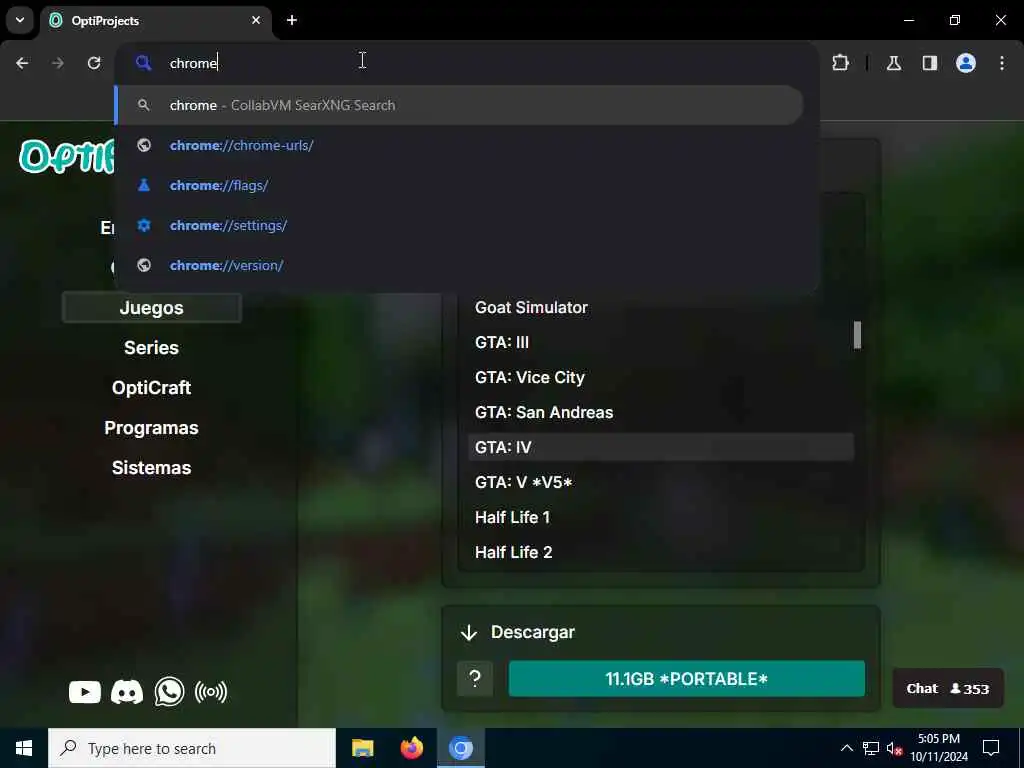Screen dimensions: 1024x768
Task: Click the question mark help button
Action: point(475,679)
